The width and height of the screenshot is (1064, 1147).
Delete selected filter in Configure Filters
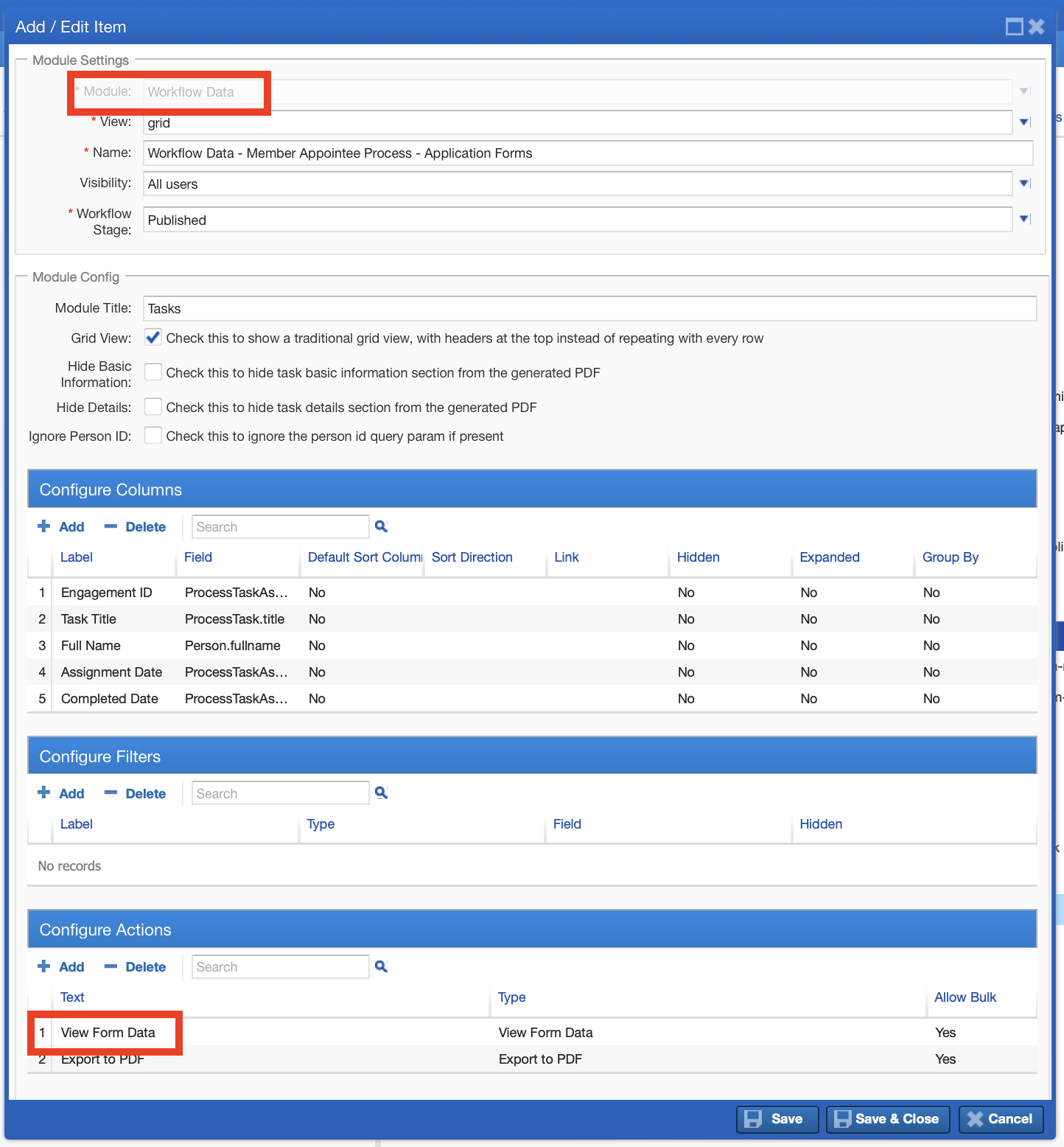tap(135, 793)
